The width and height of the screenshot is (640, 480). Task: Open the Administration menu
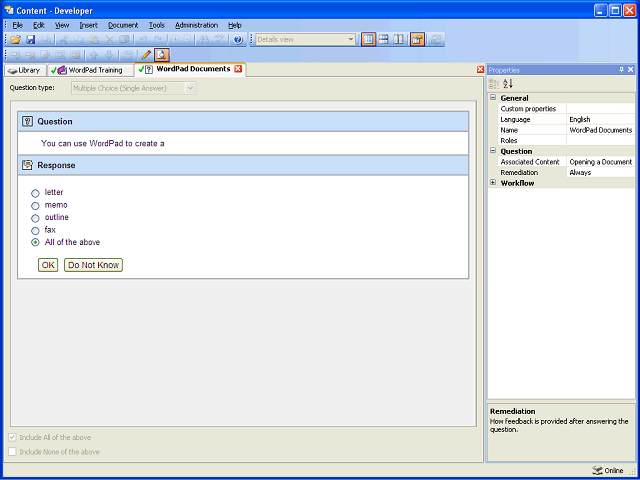coord(196,25)
